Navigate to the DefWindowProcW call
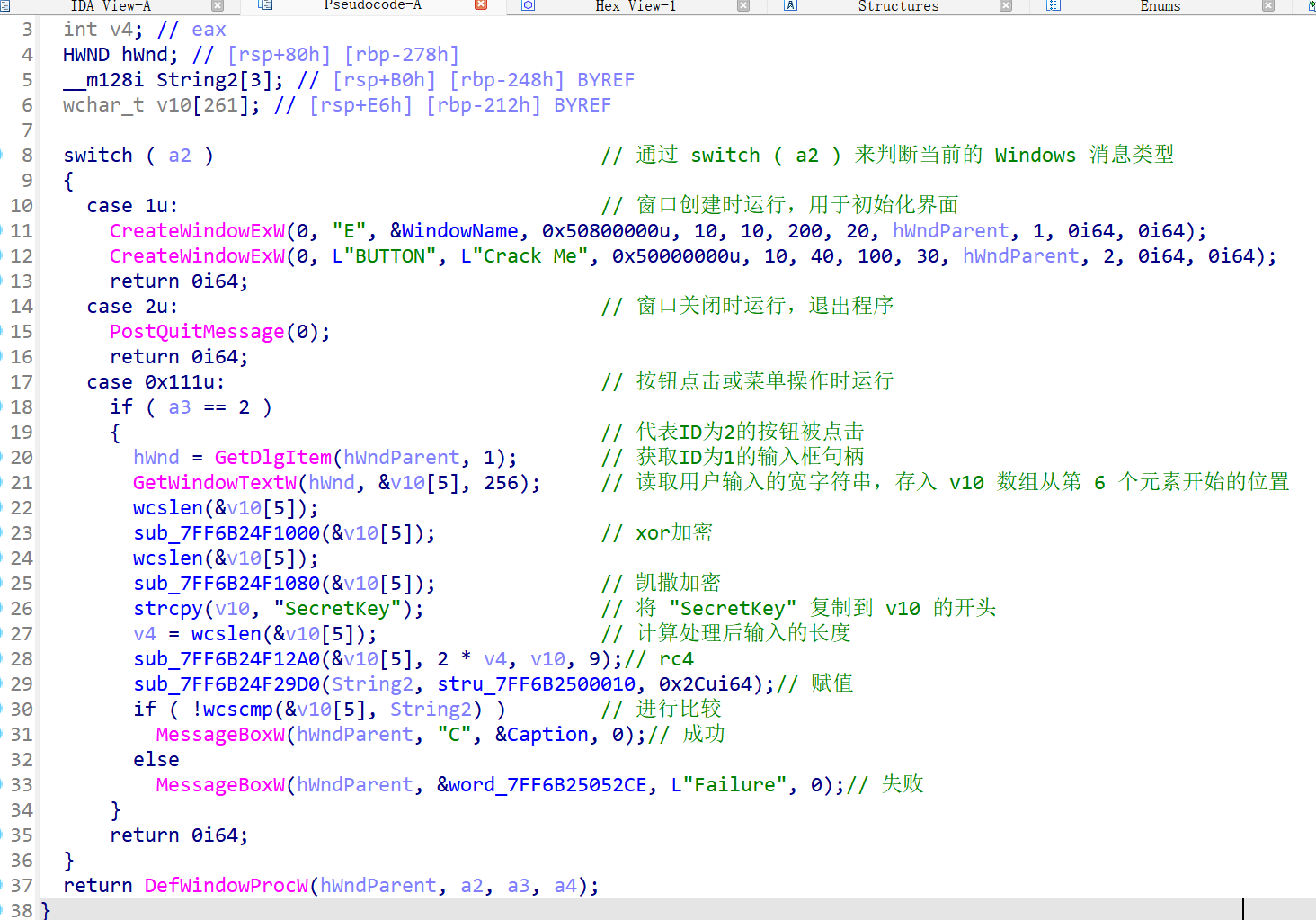1316x920 pixels. click(226, 885)
